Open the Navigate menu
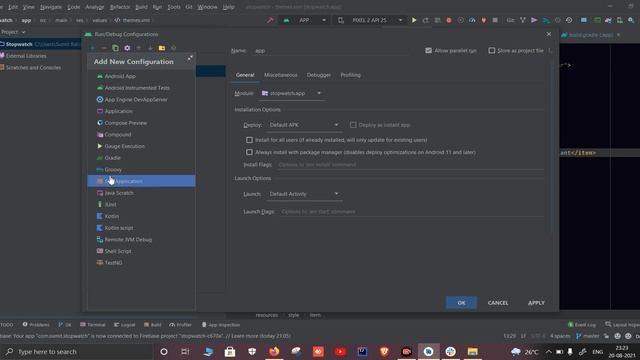This screenshot has width=640, height=360. pos(51,7)
